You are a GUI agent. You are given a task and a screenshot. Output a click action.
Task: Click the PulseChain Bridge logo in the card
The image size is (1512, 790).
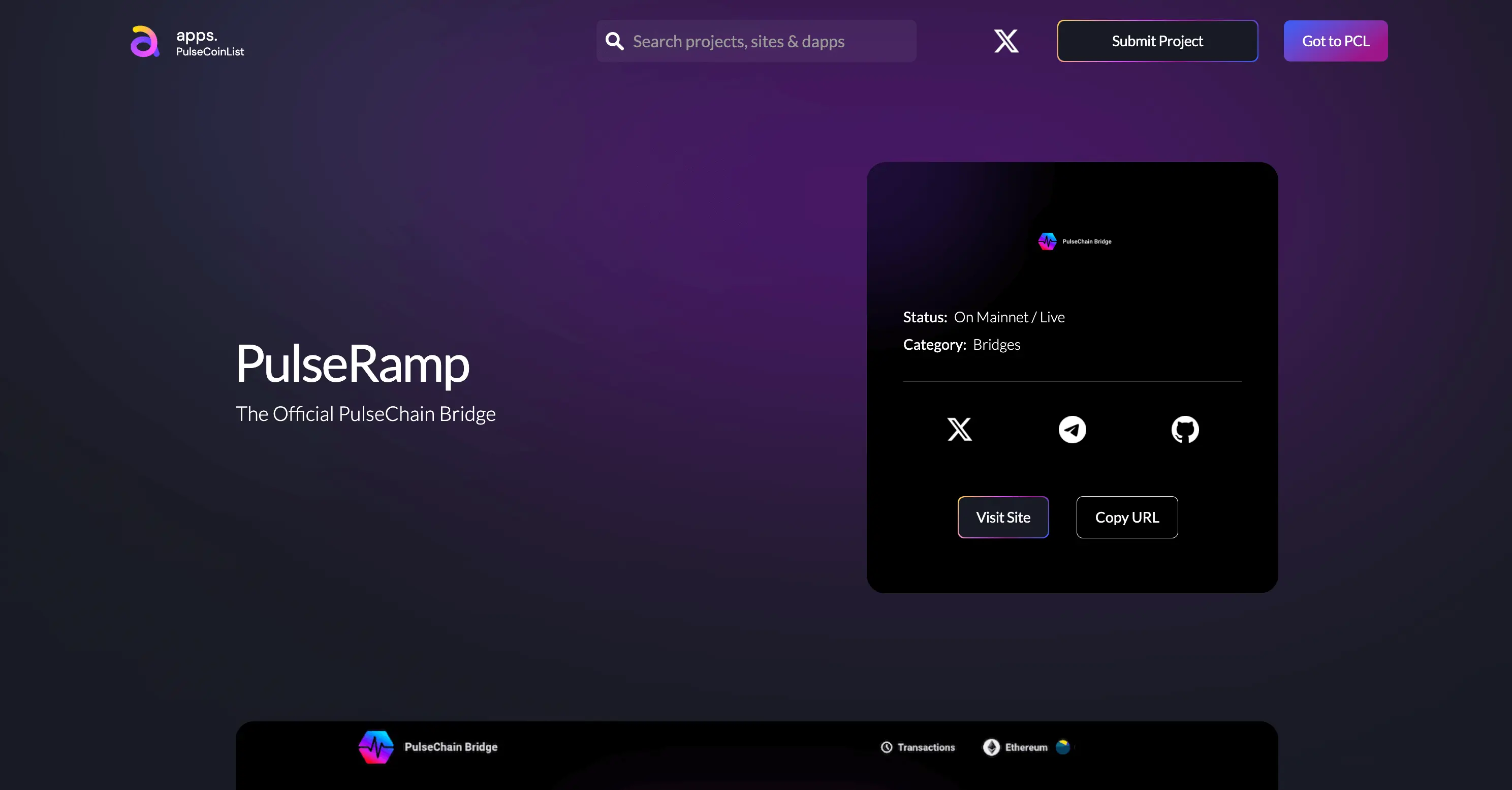1047,241
